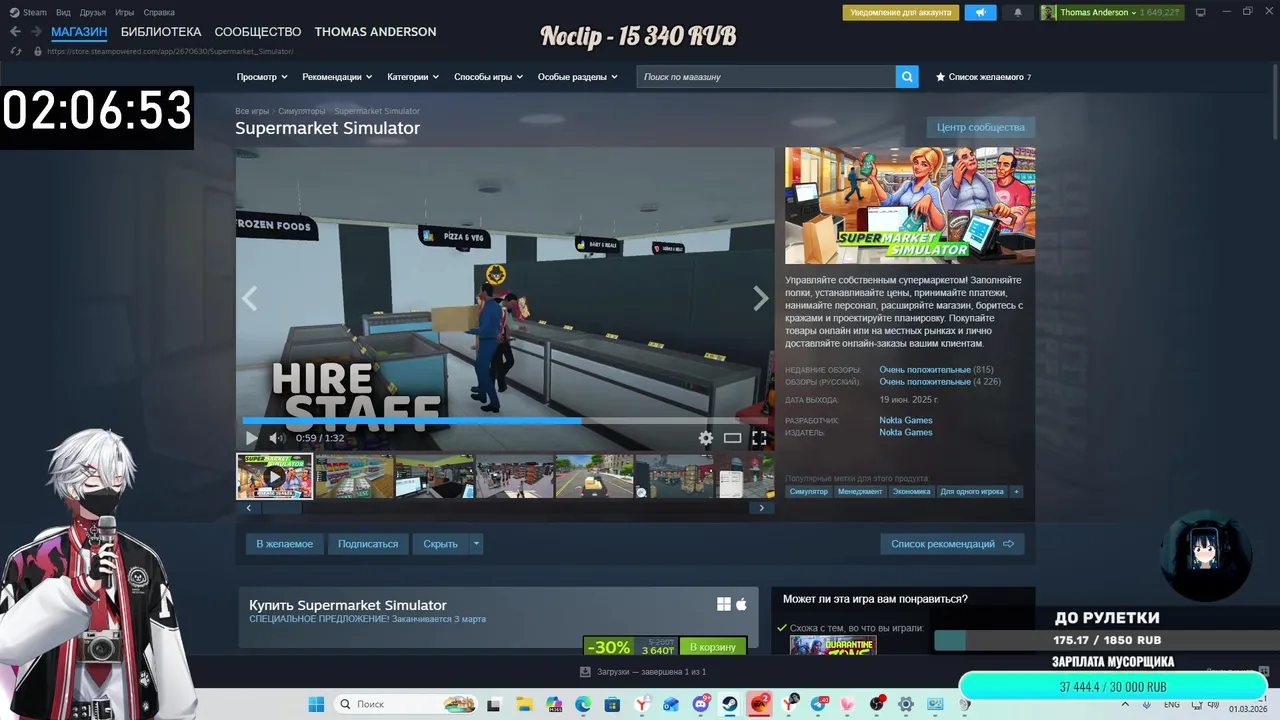Open dropdown arrow next to Скрыть
The width and height of the screenshot is (1280, 720).
(476, 544)
